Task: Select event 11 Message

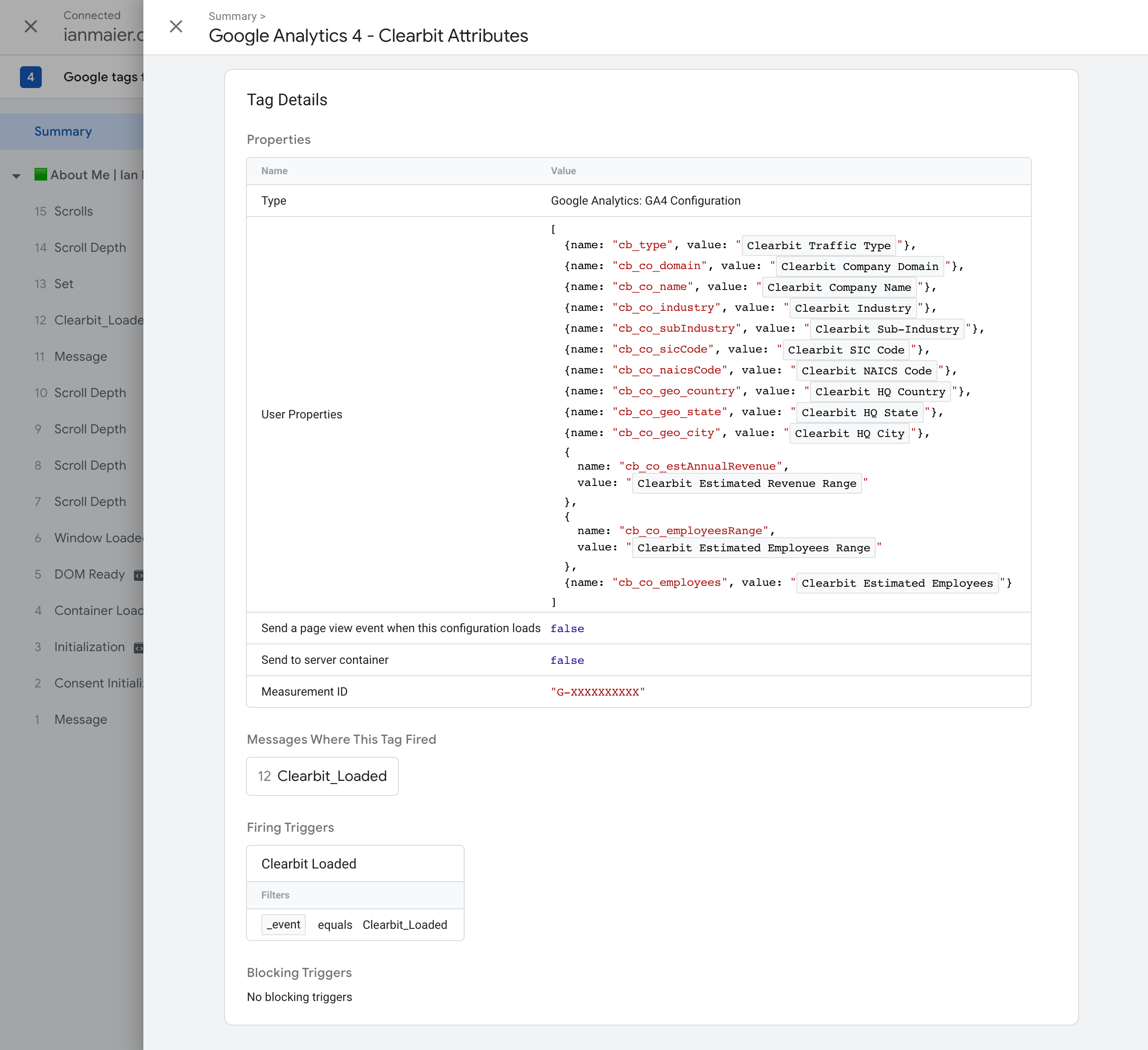Action: (x=72, y=357)
